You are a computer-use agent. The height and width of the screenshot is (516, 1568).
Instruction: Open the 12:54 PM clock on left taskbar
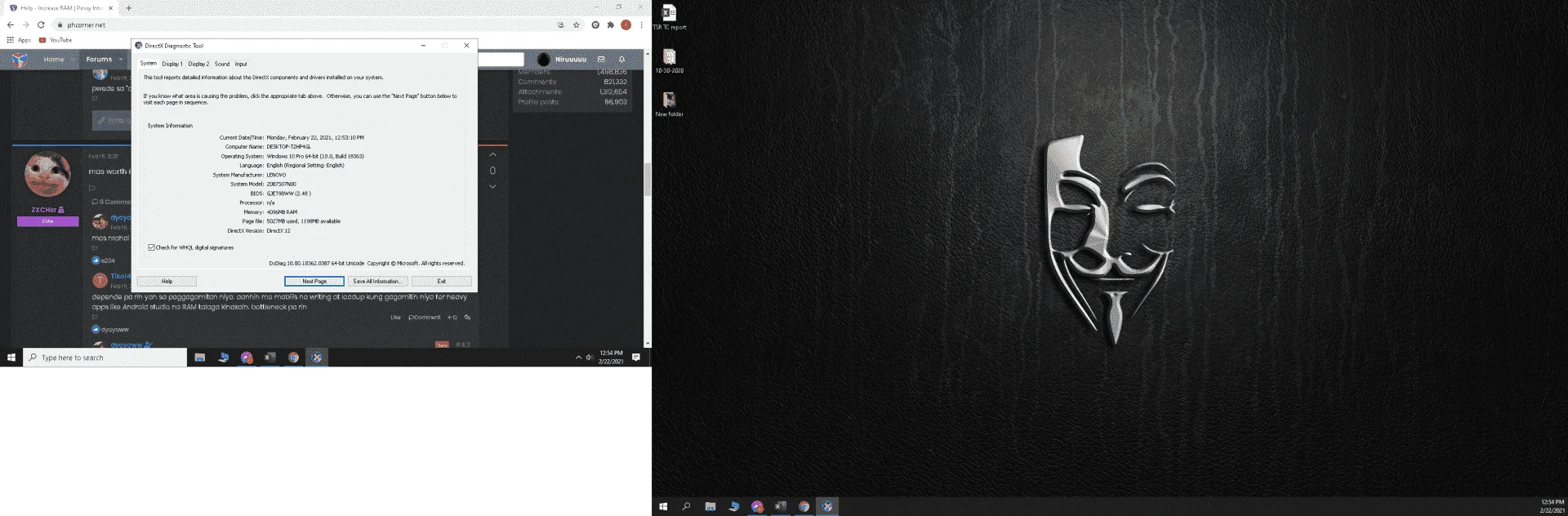pyautogui.click(x=611, y=358)
